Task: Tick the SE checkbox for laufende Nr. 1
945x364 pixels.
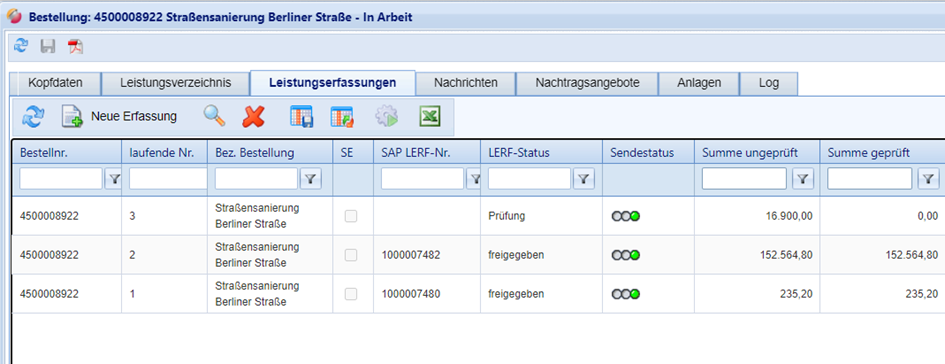Action: point(351,294)
